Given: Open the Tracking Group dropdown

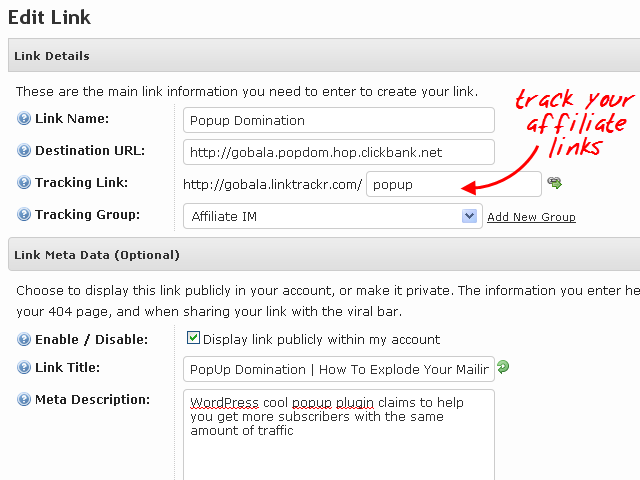Looking at the screenshot, I should (333, 216).
